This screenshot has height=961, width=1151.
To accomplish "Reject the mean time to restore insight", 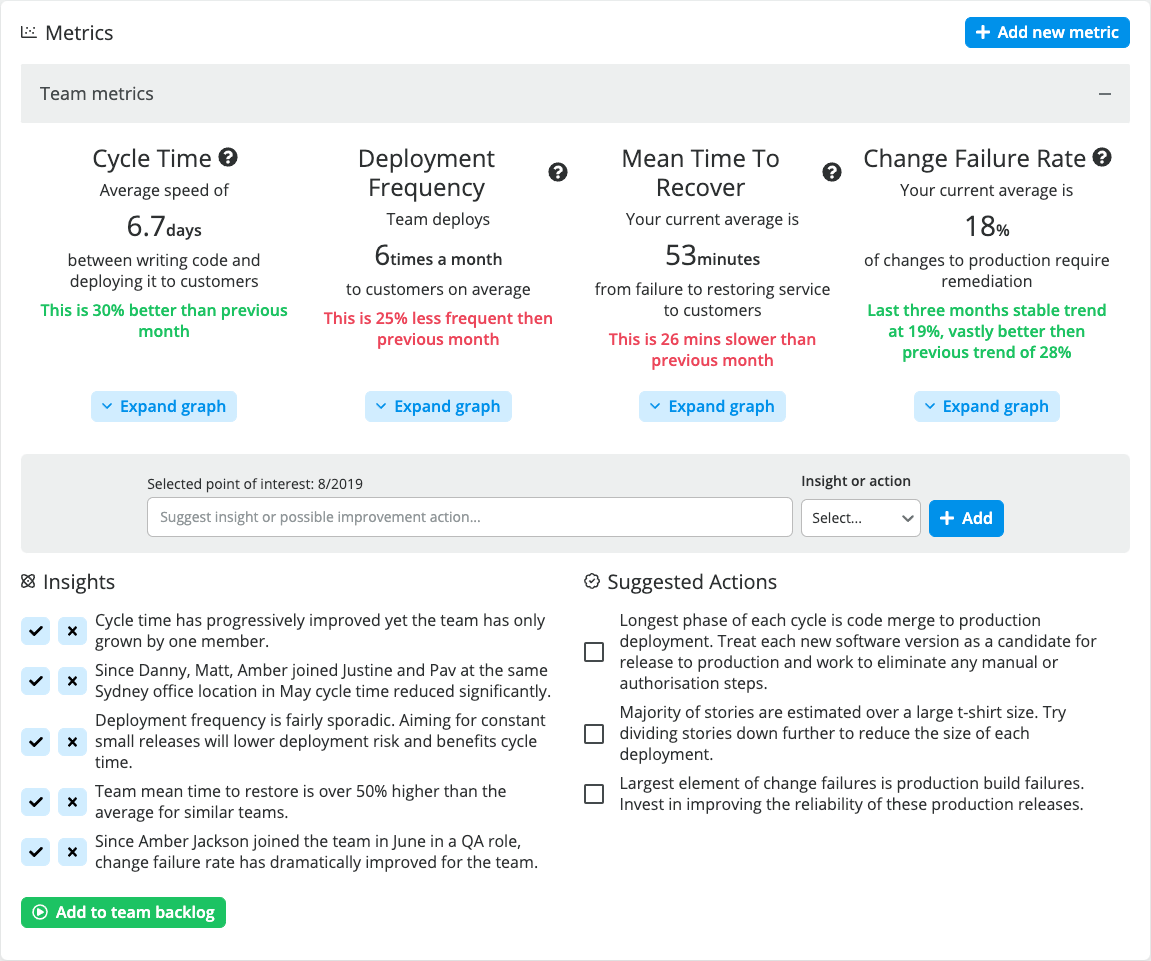I will [x=71, y=802].
